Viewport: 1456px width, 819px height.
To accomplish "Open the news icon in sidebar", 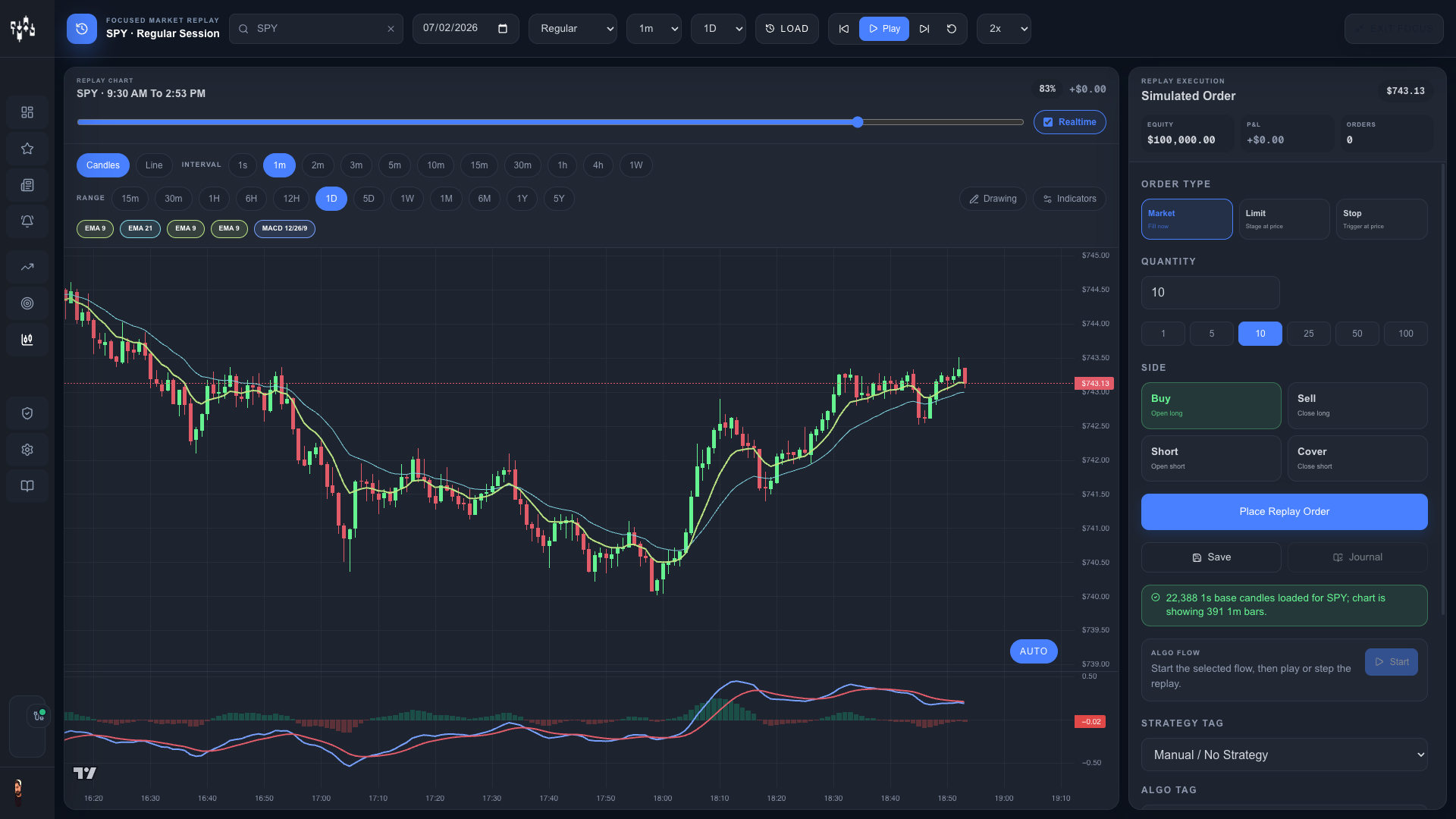I will (x=27, y=185).
